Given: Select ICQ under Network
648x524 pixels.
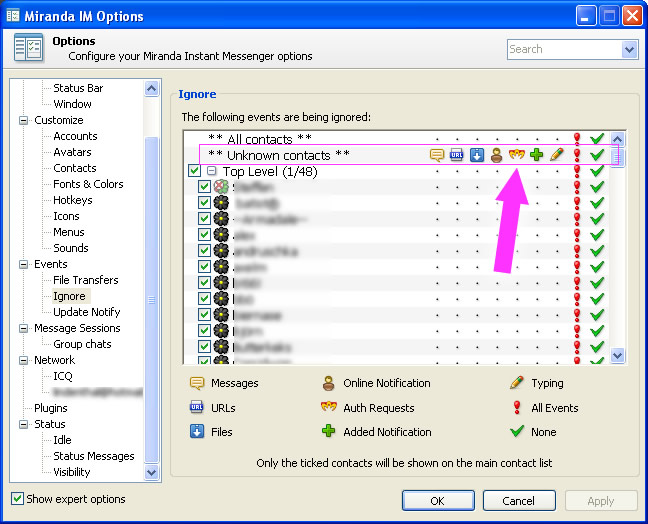Looking at the screenshot, I should pos(63,376).
